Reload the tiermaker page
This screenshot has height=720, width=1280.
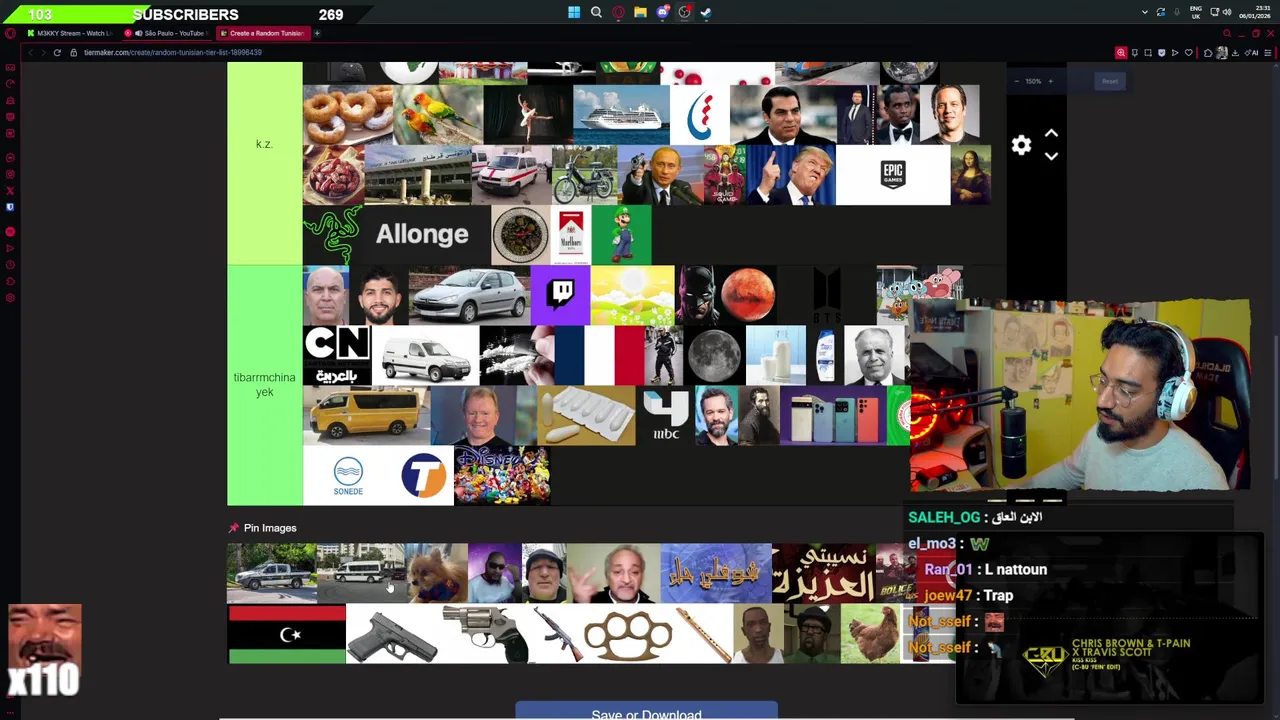57,52
